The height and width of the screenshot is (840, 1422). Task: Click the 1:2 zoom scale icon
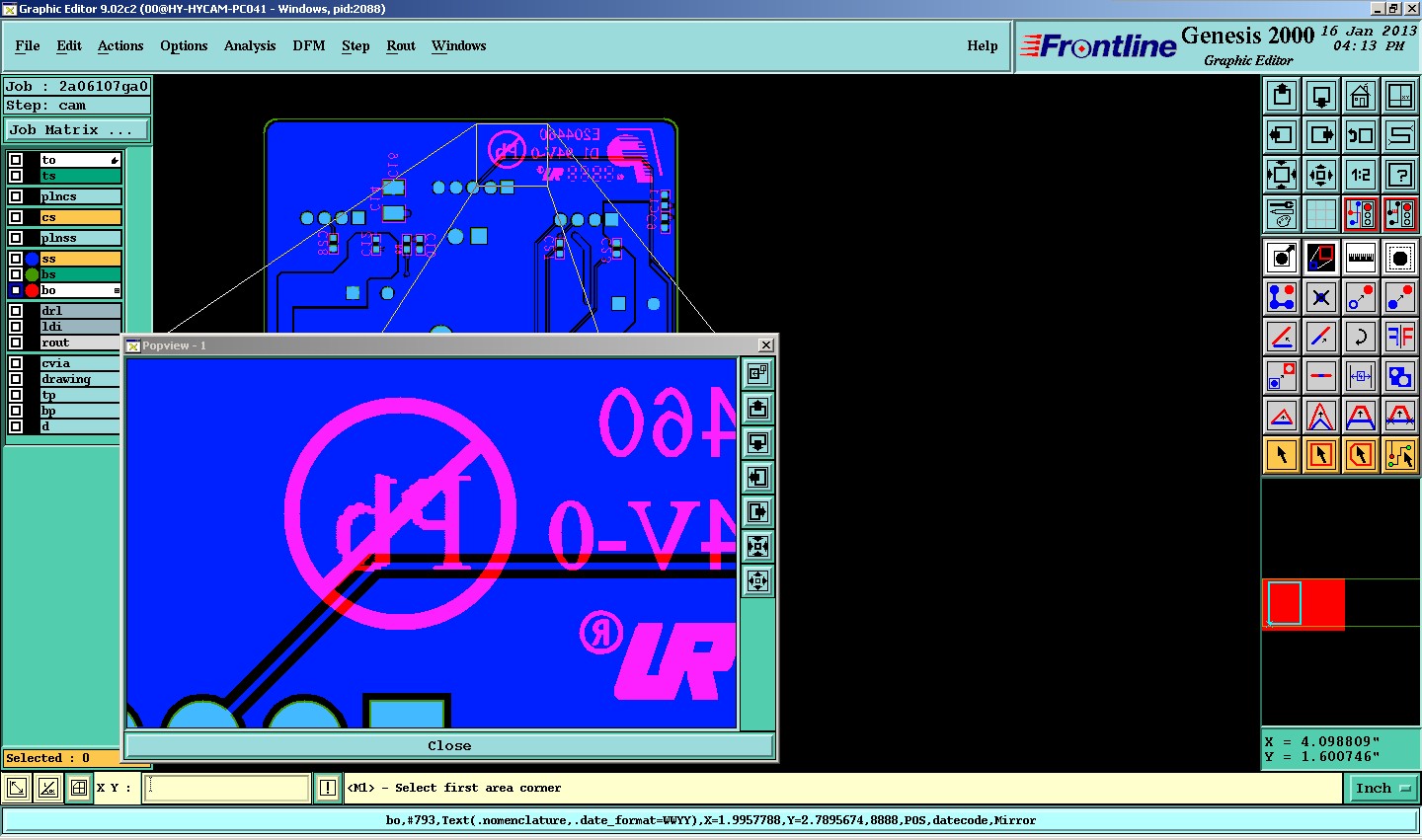click(1361, 175)
